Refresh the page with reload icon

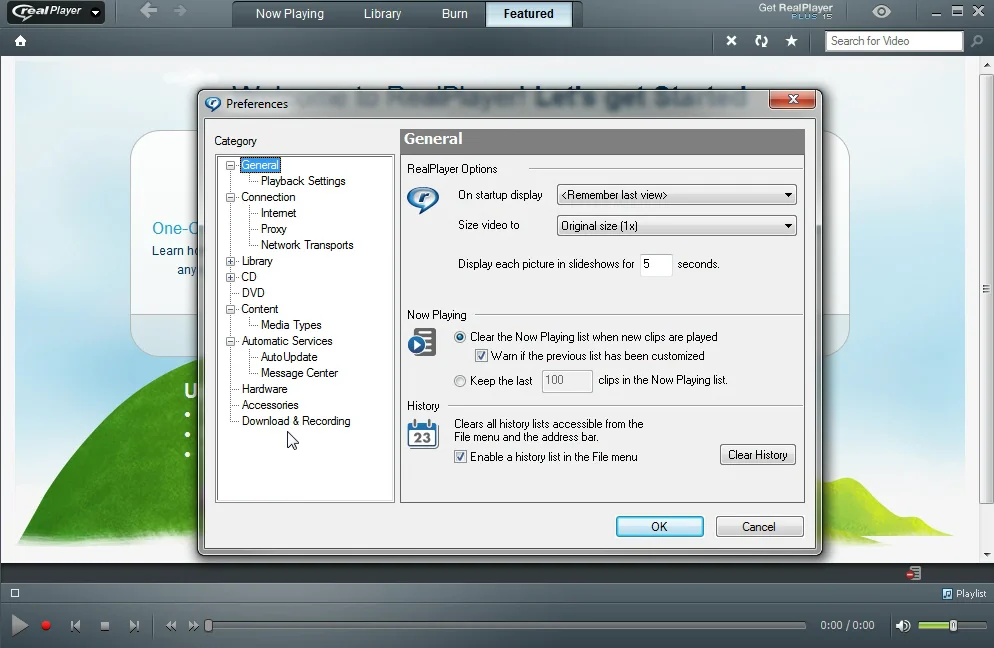tap(761, 41)
